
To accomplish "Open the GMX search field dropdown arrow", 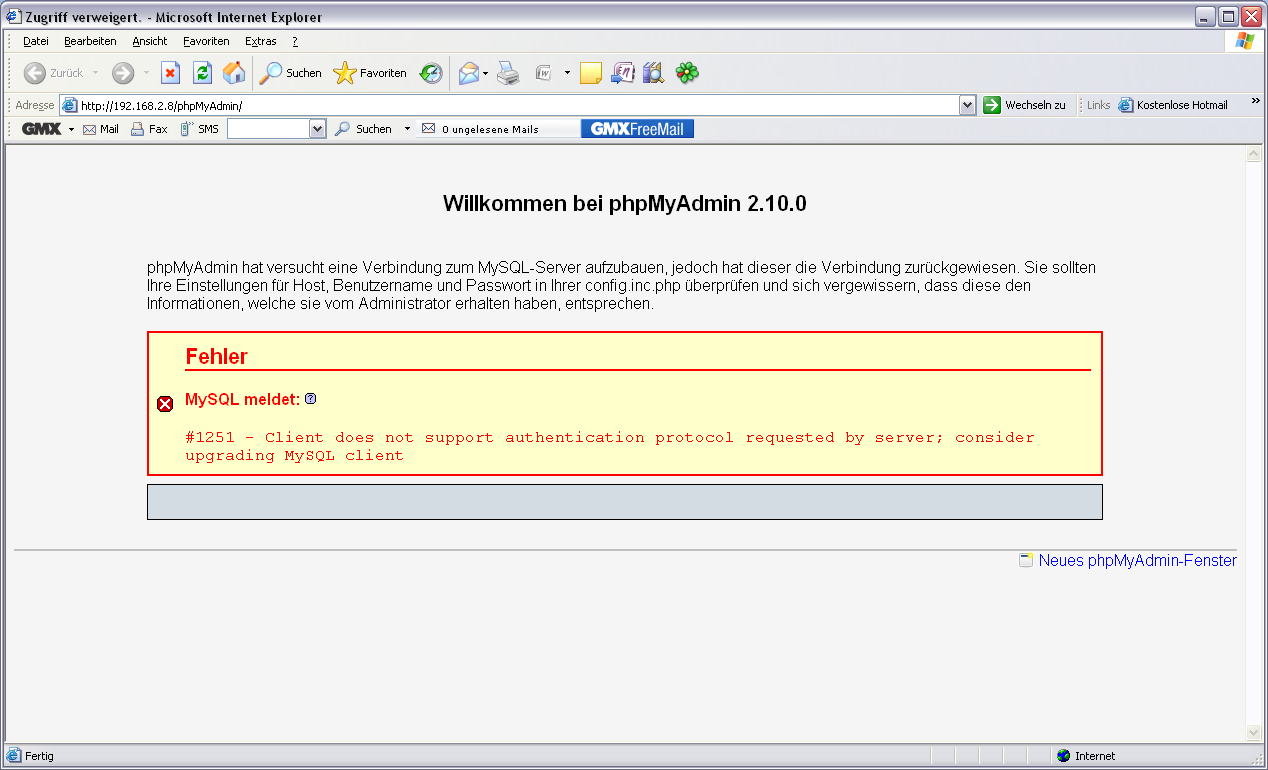I will 318,129.
